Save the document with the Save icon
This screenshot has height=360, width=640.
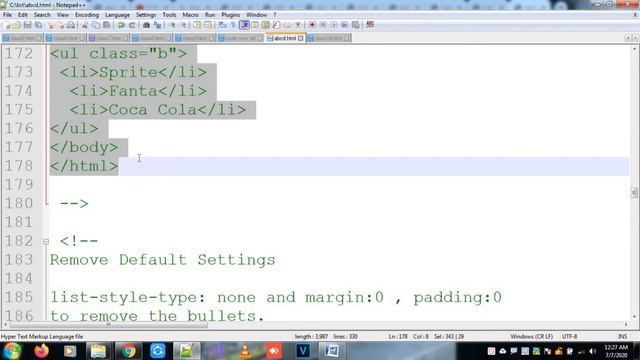click(27, 25)
